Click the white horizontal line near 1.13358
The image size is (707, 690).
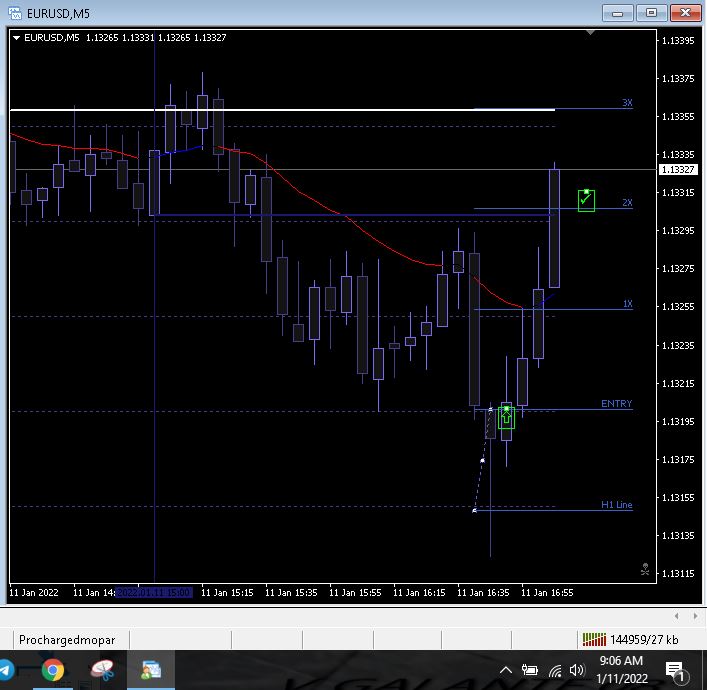(282, 110)
